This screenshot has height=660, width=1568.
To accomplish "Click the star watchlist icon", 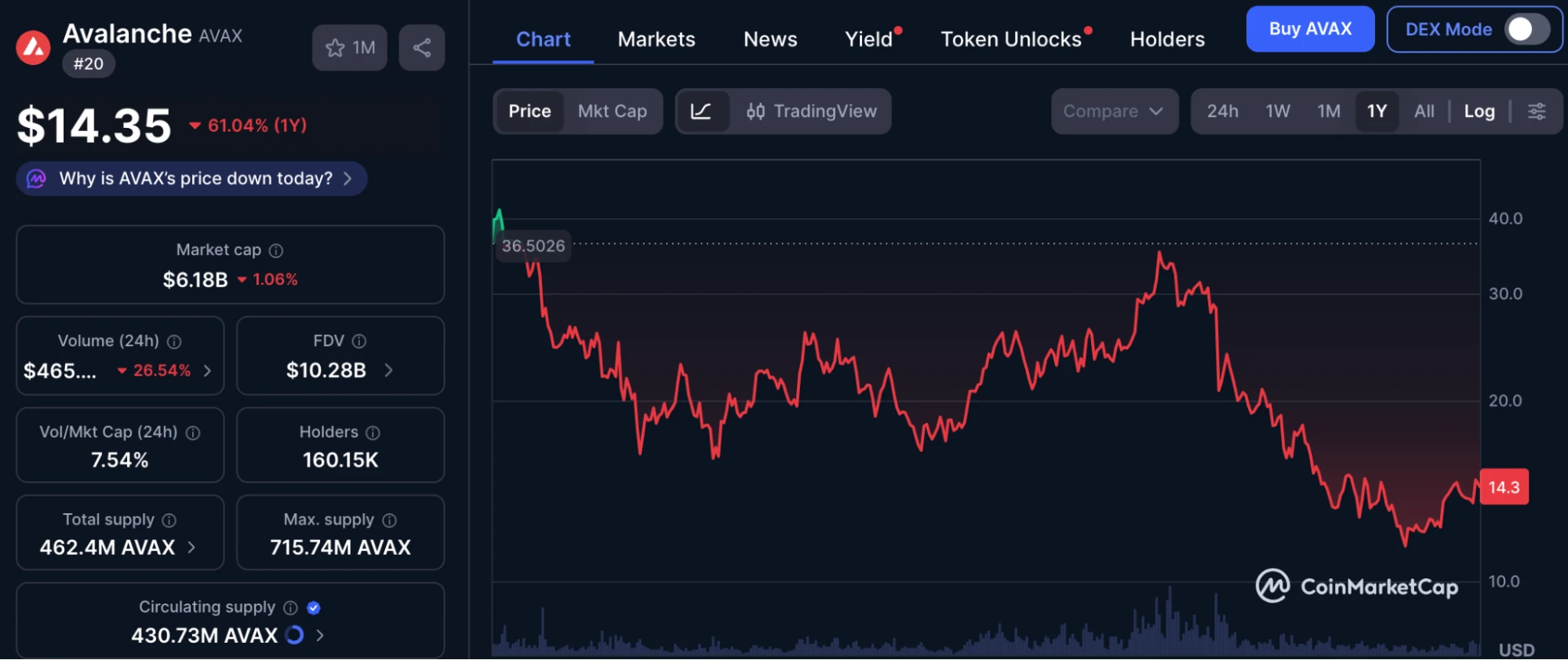I will tap(336, 48).
